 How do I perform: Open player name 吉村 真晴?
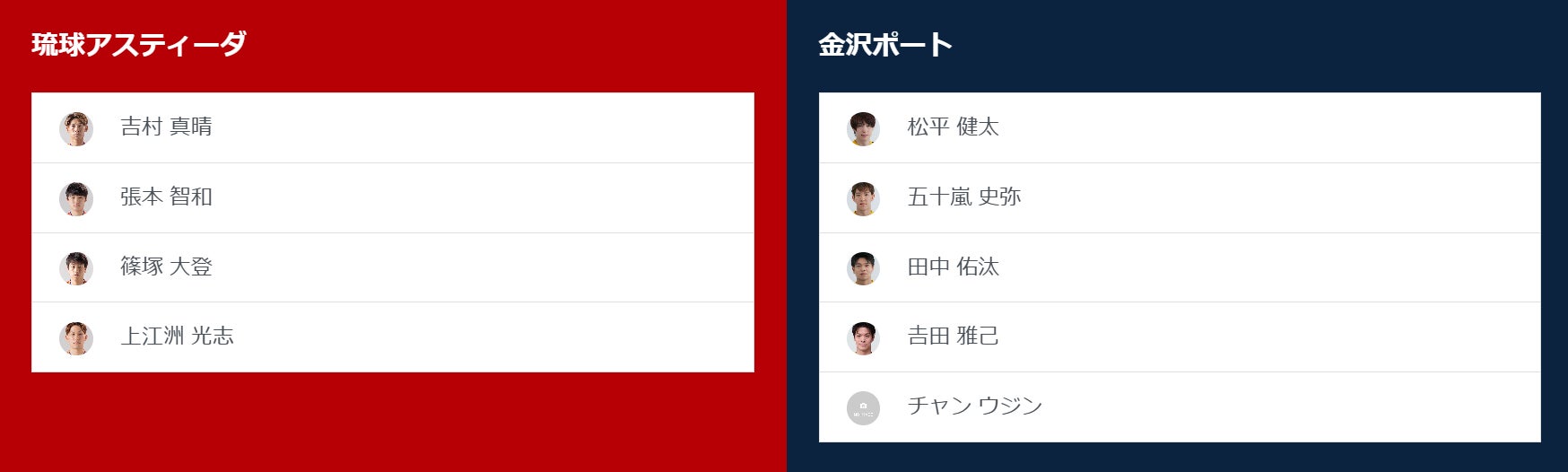tap(166, 127)
